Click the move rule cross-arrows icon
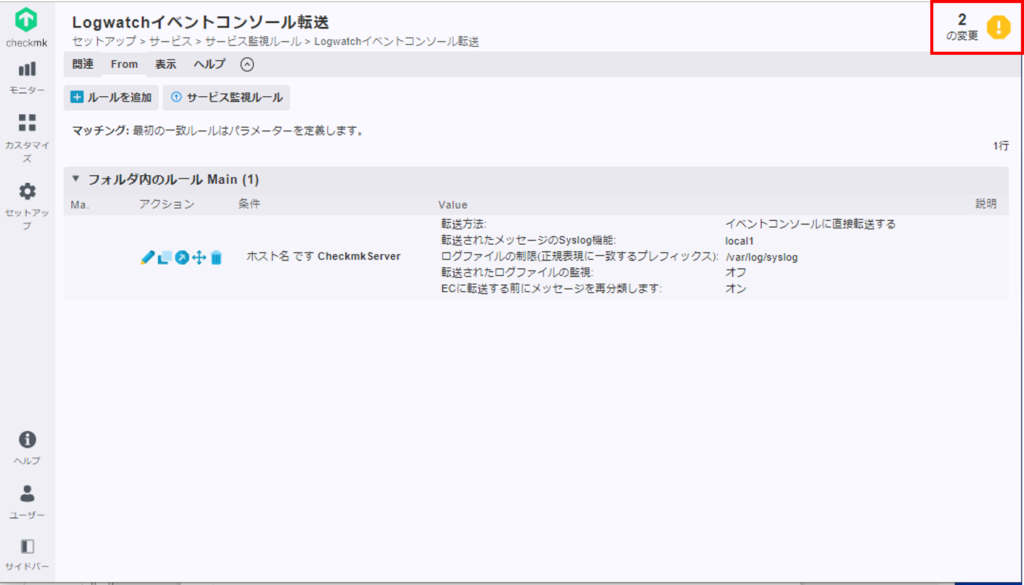The height and width of the screenshot is (585, 1024). [199, 258]
